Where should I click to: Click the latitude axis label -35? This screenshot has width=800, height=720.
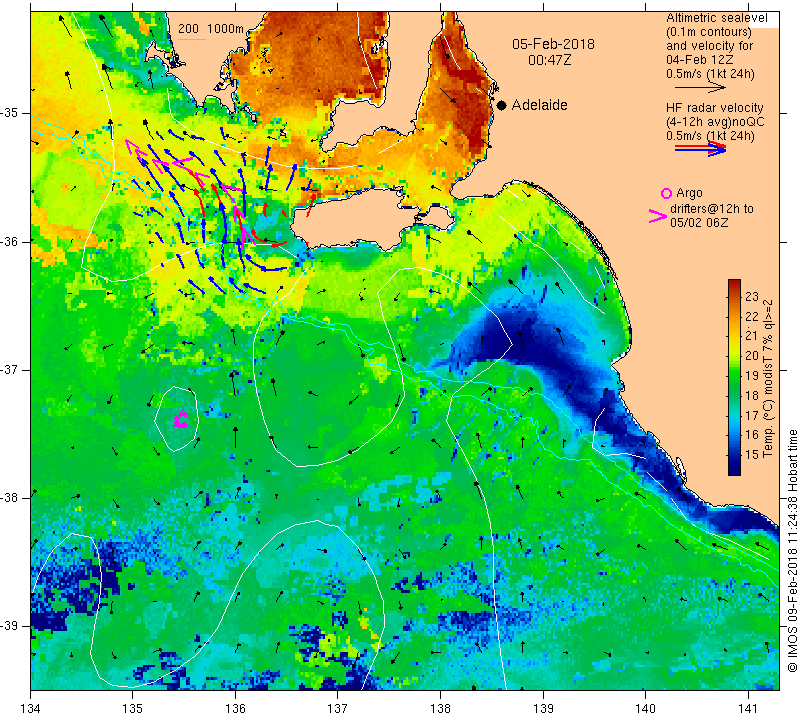(11, 113)
